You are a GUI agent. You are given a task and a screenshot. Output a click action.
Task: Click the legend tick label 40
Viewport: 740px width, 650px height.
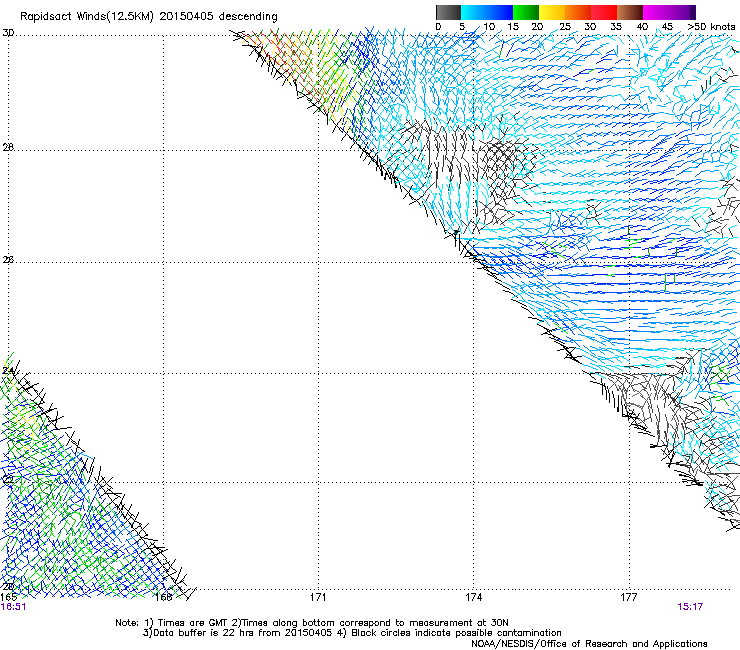point(642,27)
